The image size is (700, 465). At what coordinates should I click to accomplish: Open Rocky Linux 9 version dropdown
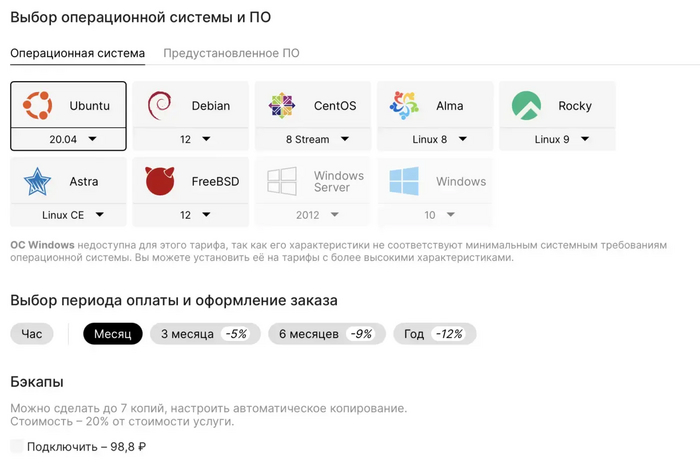coord(558,139)
